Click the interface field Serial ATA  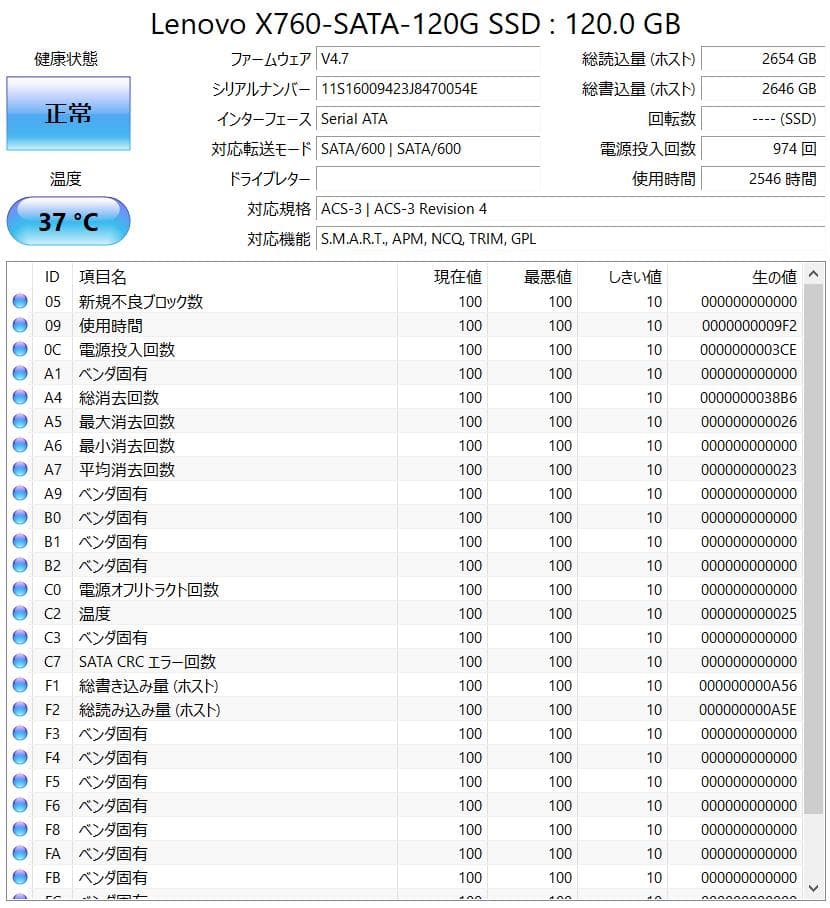point(427,119)
